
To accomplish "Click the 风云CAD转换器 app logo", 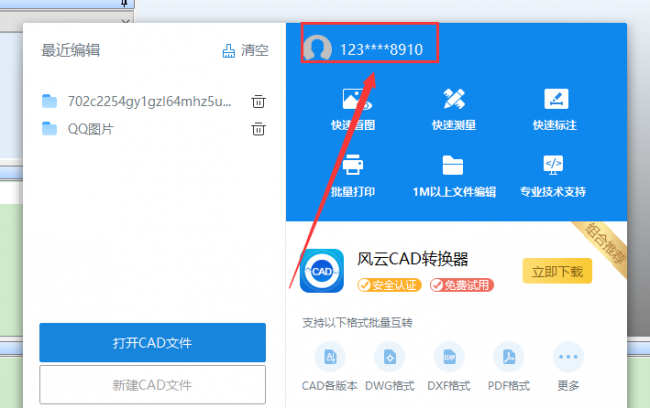I will tap(322, 271).
